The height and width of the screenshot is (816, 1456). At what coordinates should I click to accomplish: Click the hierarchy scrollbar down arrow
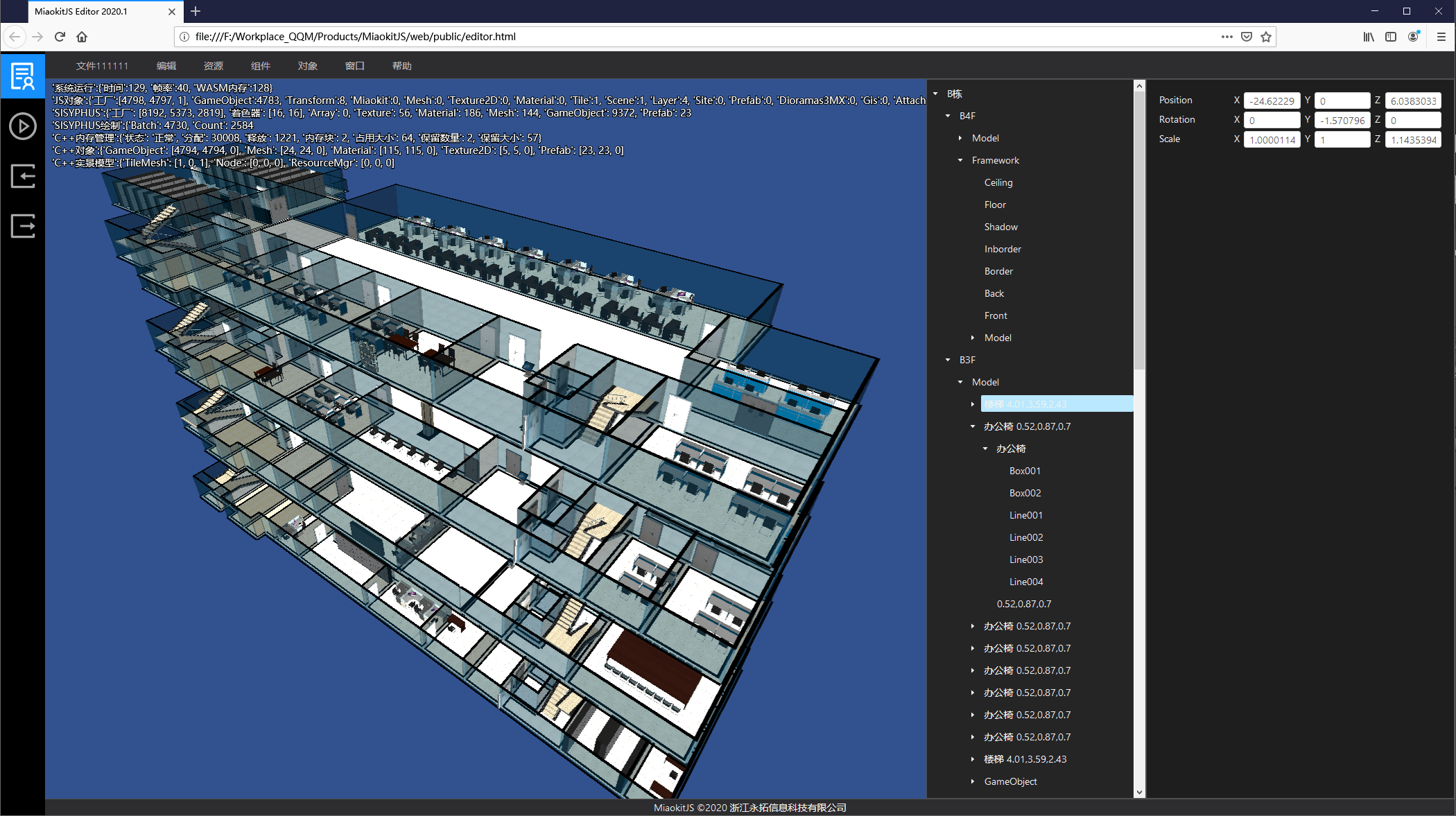[1139, 792]
